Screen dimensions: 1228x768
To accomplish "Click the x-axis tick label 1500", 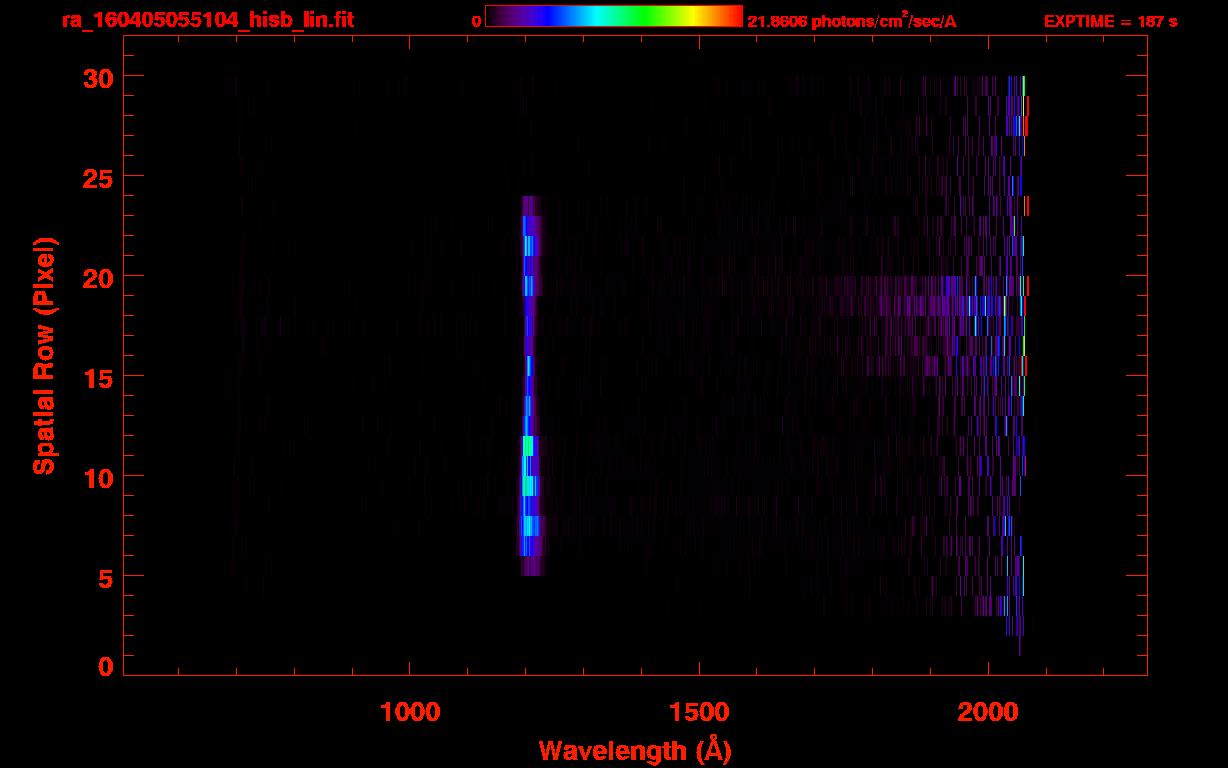I will 698,711.
